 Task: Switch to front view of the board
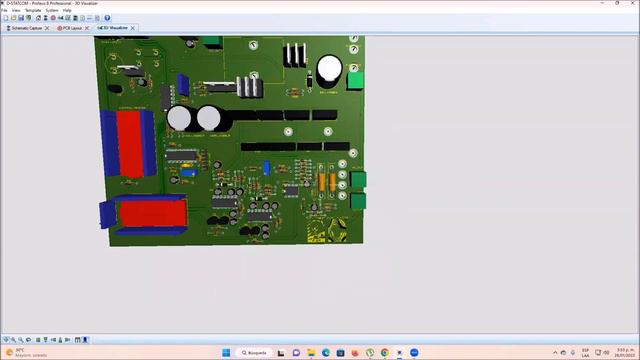tap(45, 340)
